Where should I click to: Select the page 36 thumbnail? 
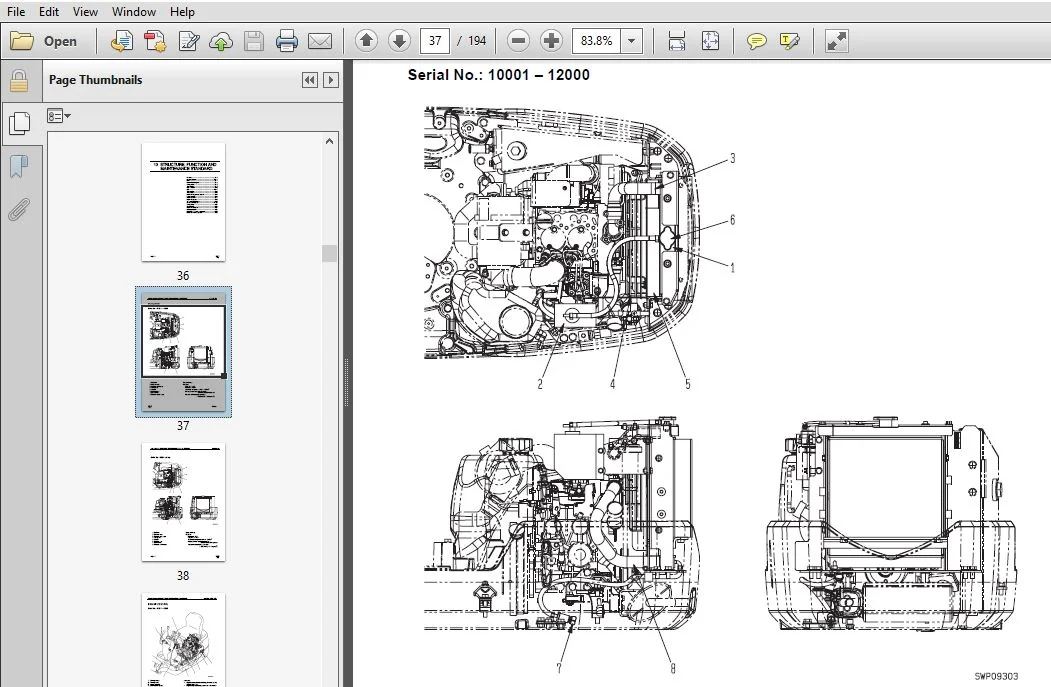[183, 202]
